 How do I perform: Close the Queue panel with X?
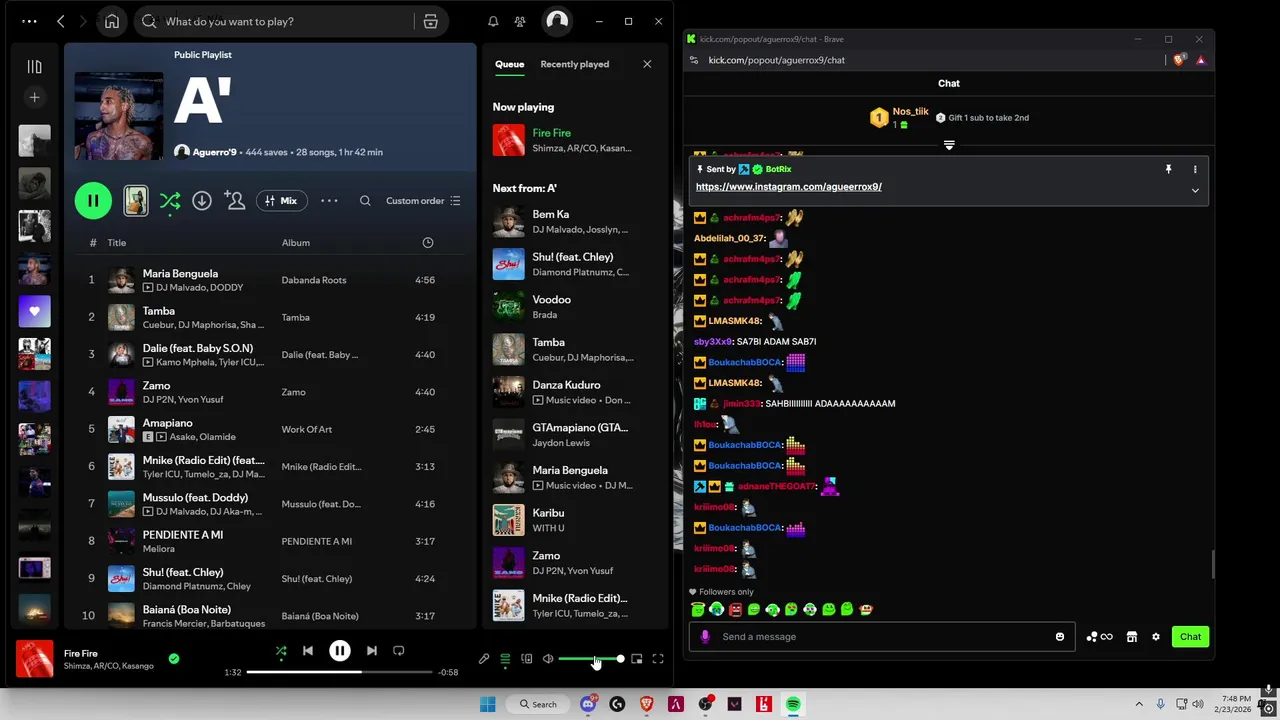[x=647, y=64]
